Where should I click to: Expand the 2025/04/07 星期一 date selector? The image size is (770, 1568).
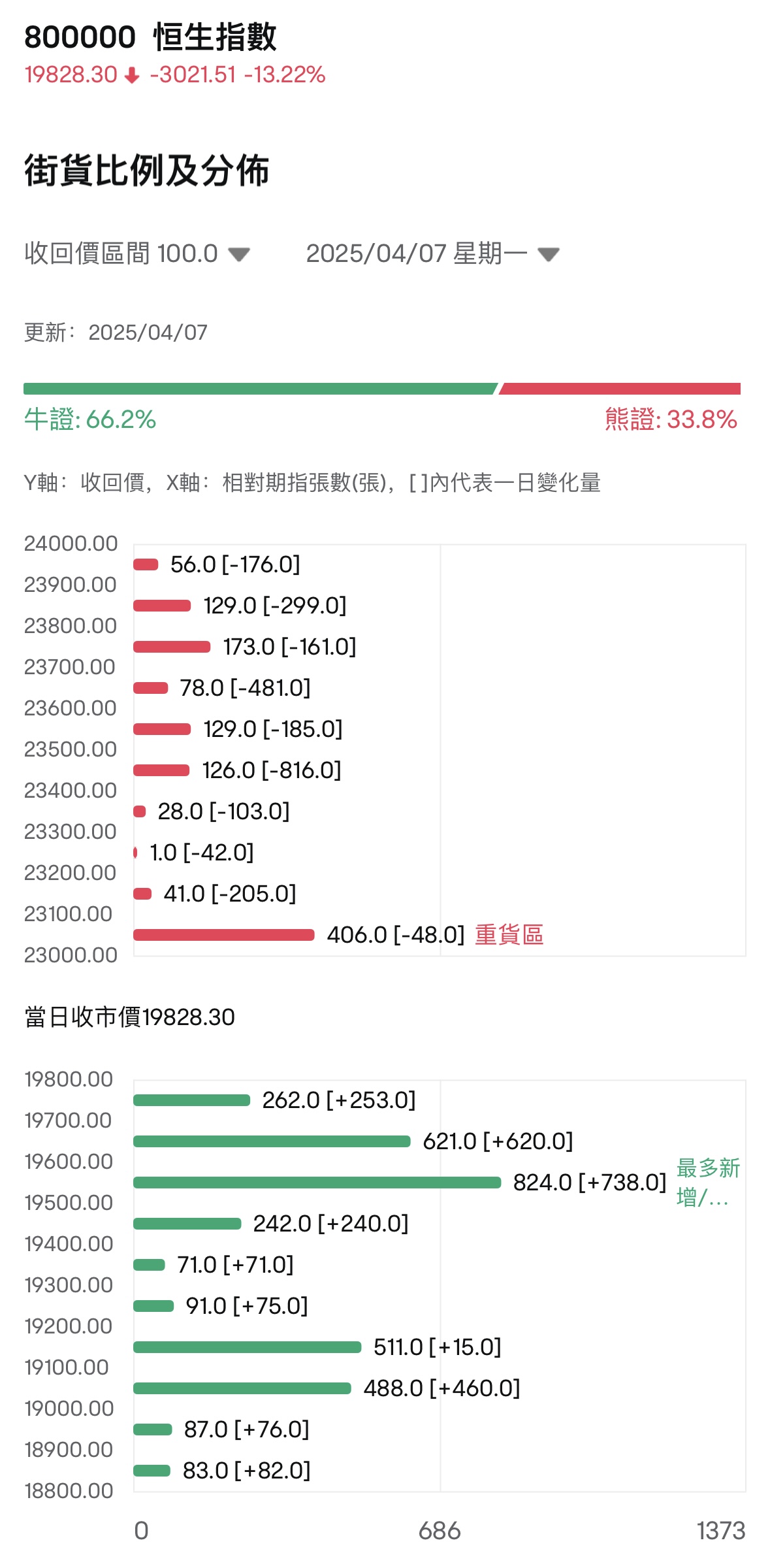click(432, 253)
